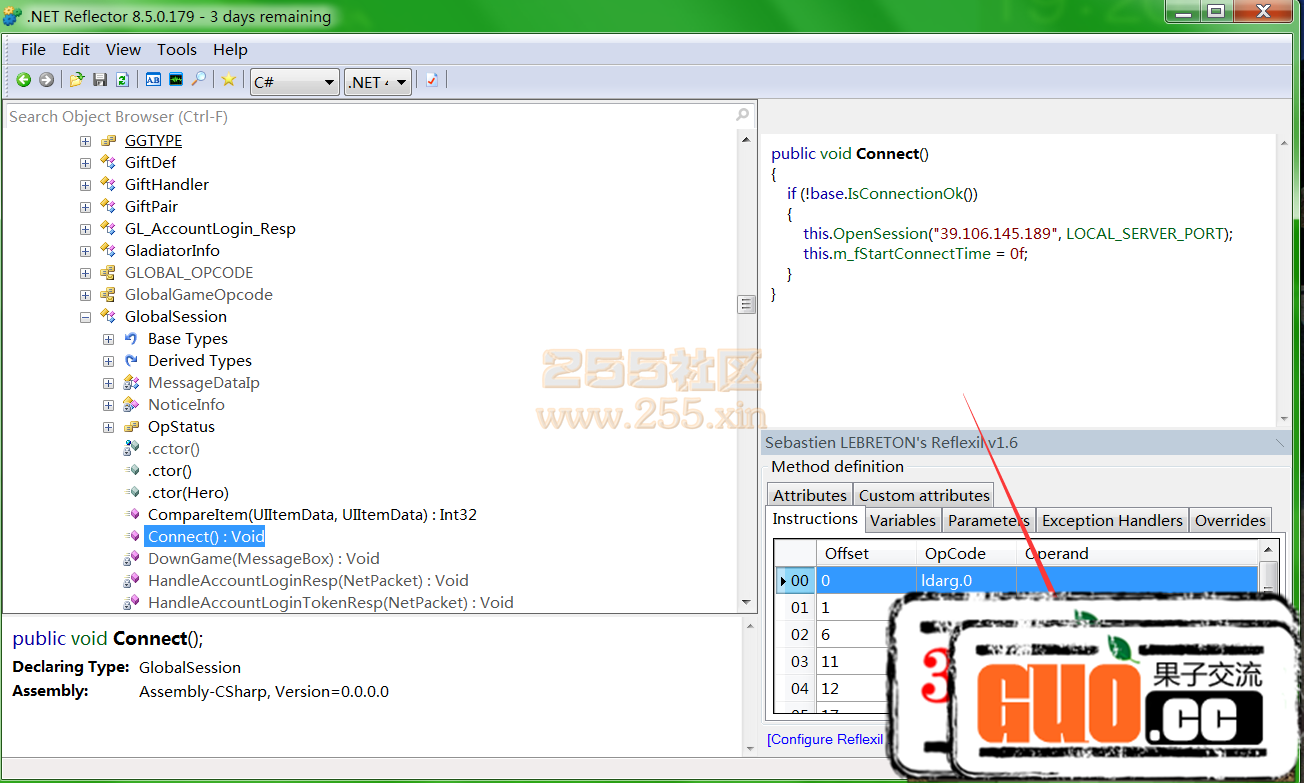Screen dimensions: 1304x783
Task: Open the Analyzer from the toolbar monitor icon
Action: click(x=176, y=80)
